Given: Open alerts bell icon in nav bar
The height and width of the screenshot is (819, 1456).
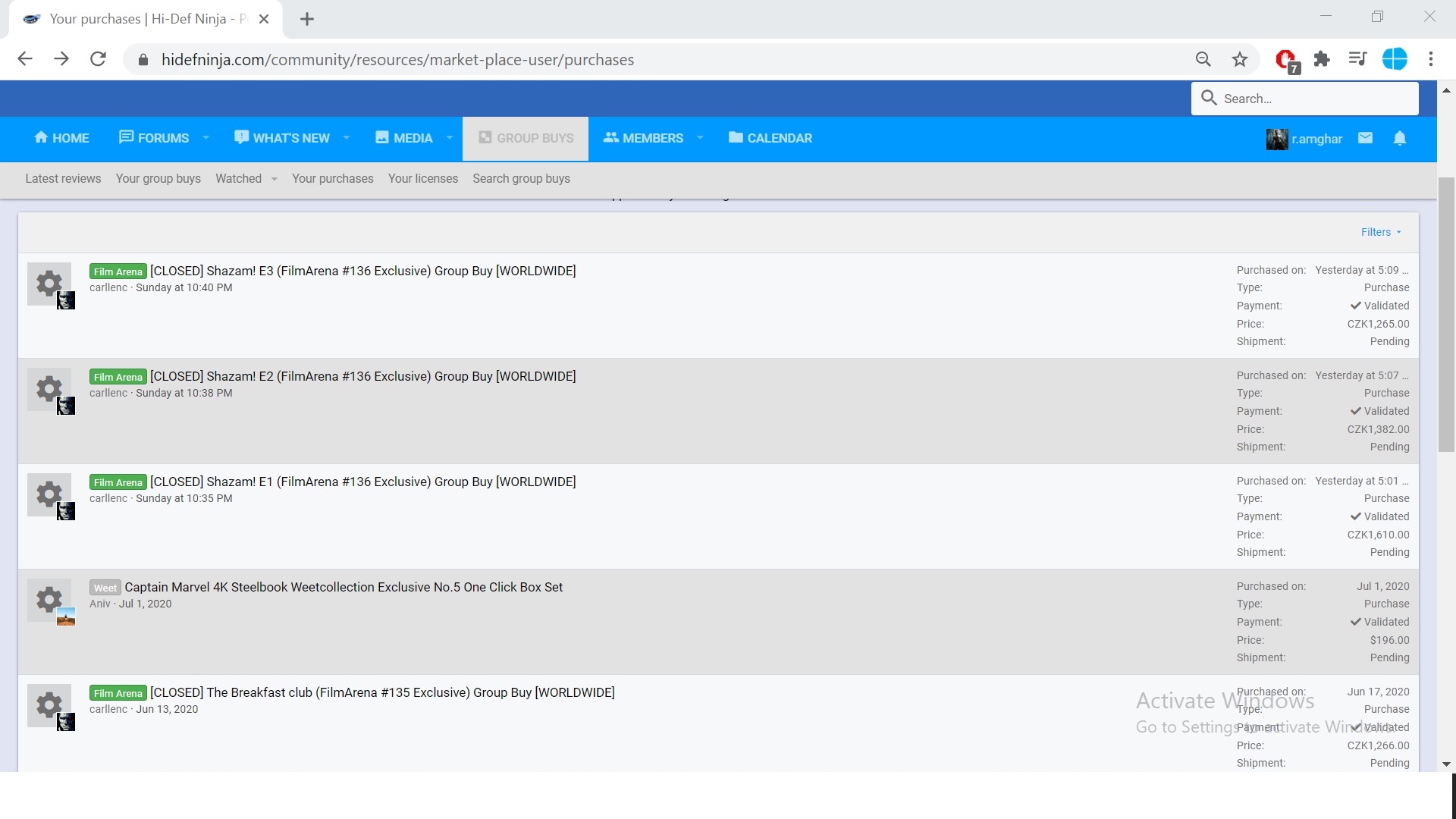Looking at the screenshot, I should (x=1400, y=138).
